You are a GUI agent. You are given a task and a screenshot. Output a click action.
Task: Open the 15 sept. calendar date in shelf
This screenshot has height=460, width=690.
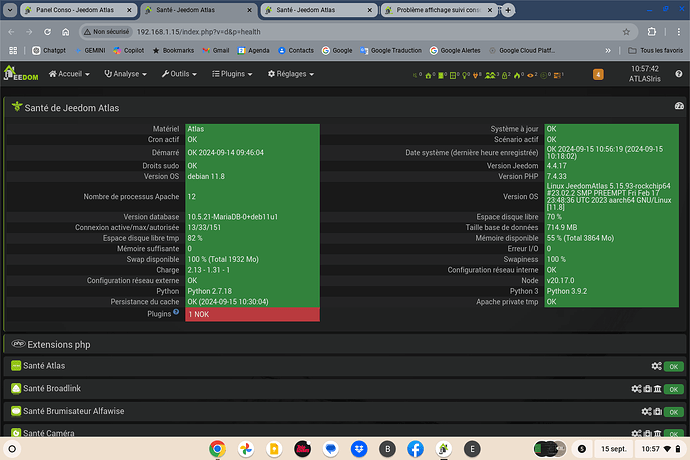(x=613, y=449)
